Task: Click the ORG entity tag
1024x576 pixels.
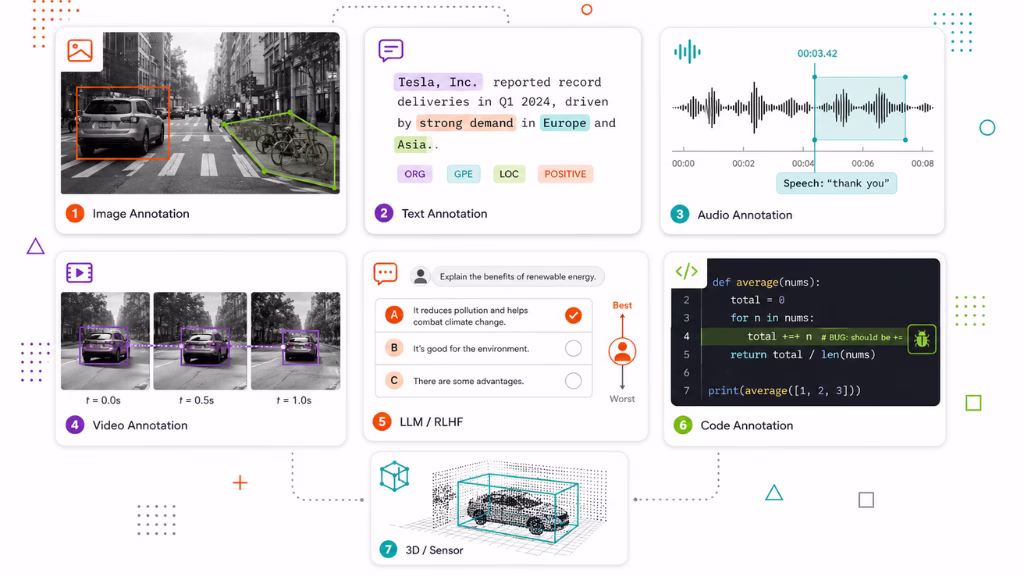Action: pyautogui.click(x=415, y=174)
